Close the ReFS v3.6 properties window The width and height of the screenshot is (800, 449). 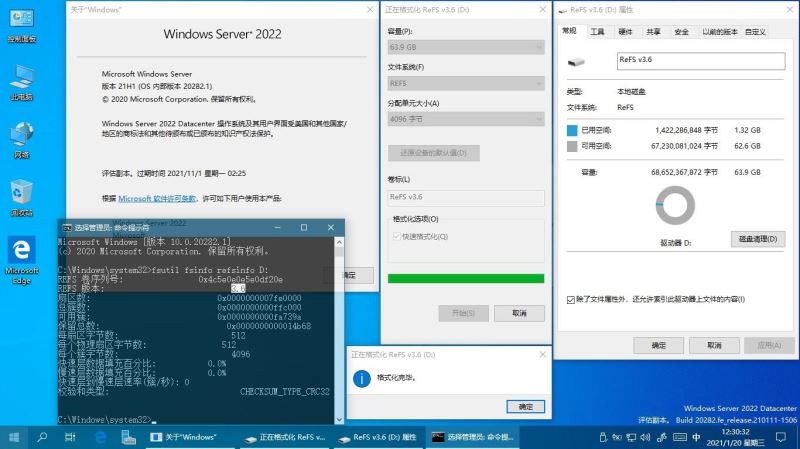[790, 9]
